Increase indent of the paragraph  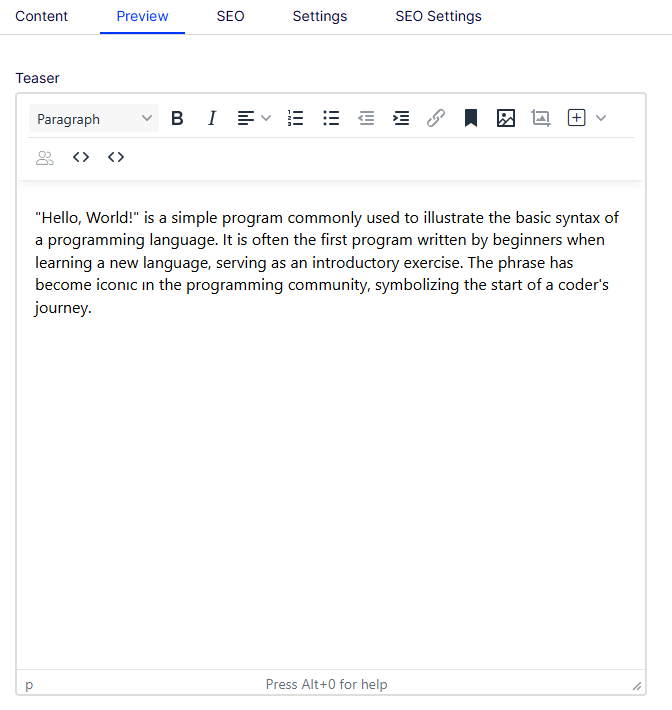[x=401, y=119]
